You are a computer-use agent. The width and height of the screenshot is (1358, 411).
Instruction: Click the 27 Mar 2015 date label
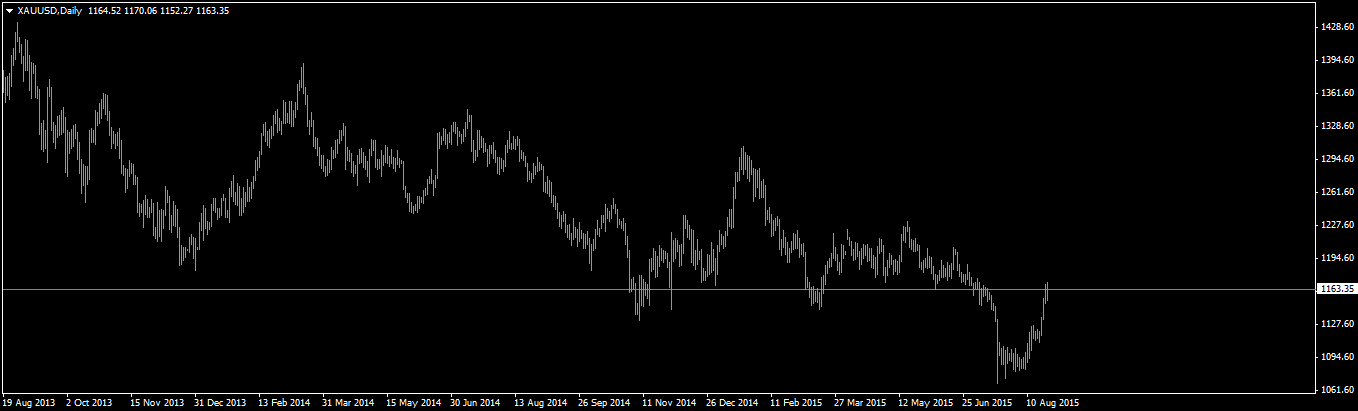tap(860, 403)
